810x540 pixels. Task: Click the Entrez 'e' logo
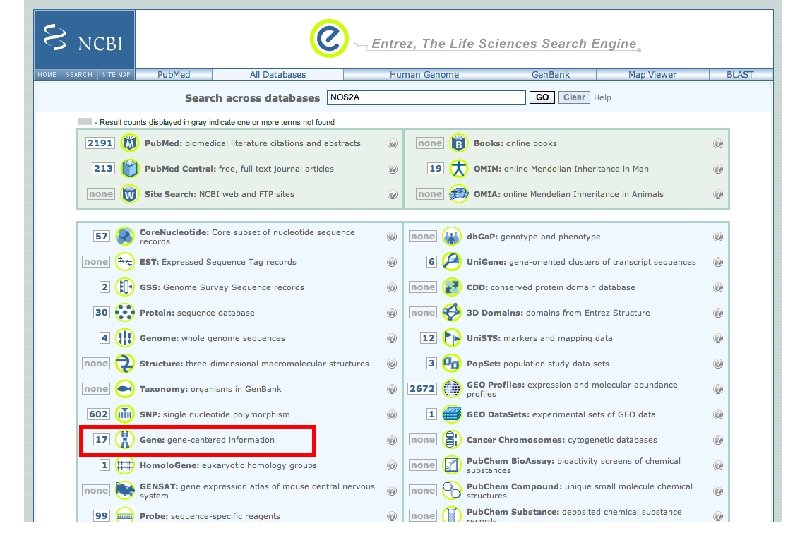(329, 38)
